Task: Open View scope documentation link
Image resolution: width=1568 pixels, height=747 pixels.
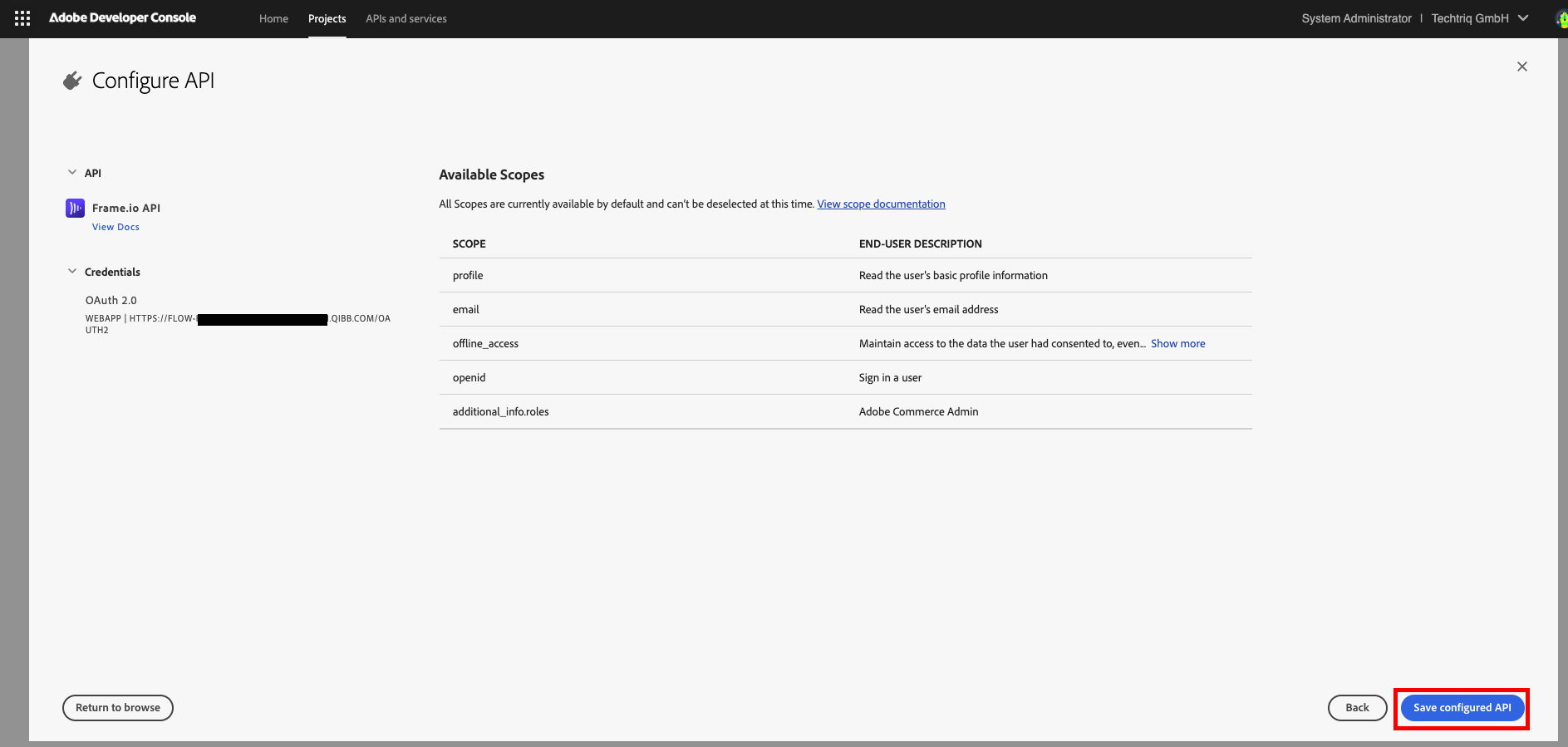Action: pos(881,204)
